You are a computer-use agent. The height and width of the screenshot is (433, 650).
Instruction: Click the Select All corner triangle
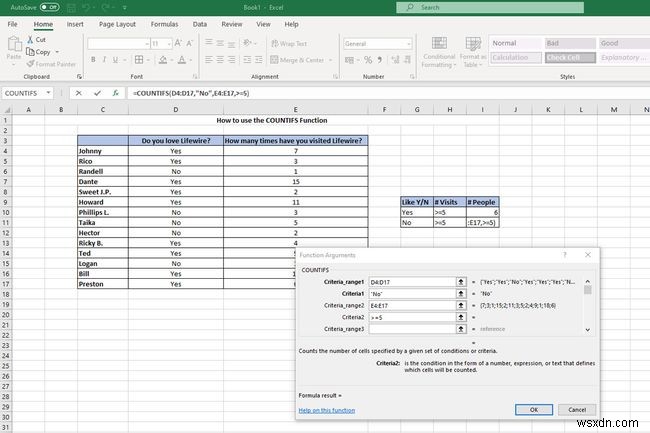click(7, 109)
